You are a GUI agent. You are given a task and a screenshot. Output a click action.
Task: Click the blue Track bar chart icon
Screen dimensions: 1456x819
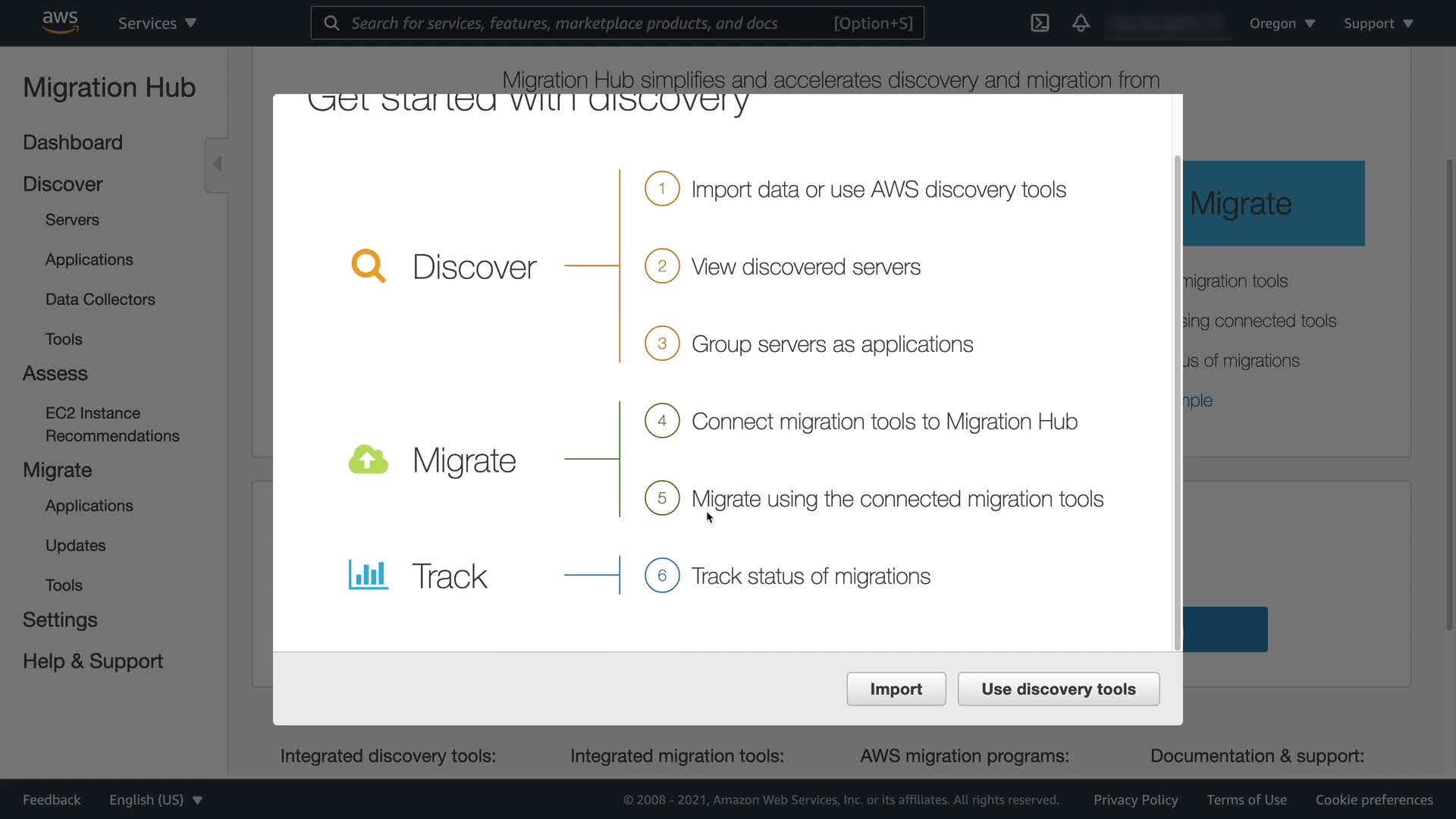click(x=369, y=575)
